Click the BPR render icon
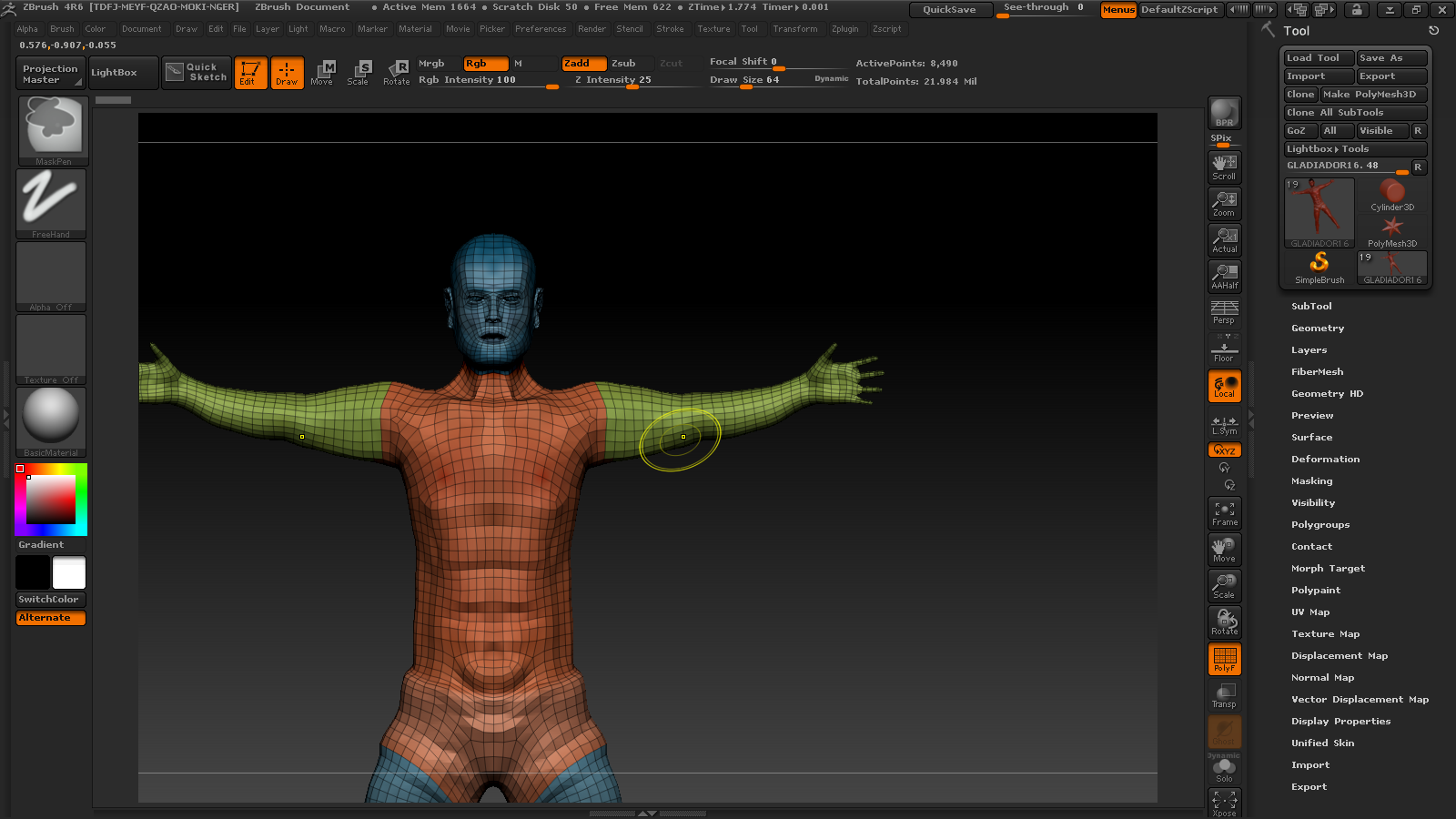Screen dimensions: 1456x819 (1224, 113)
